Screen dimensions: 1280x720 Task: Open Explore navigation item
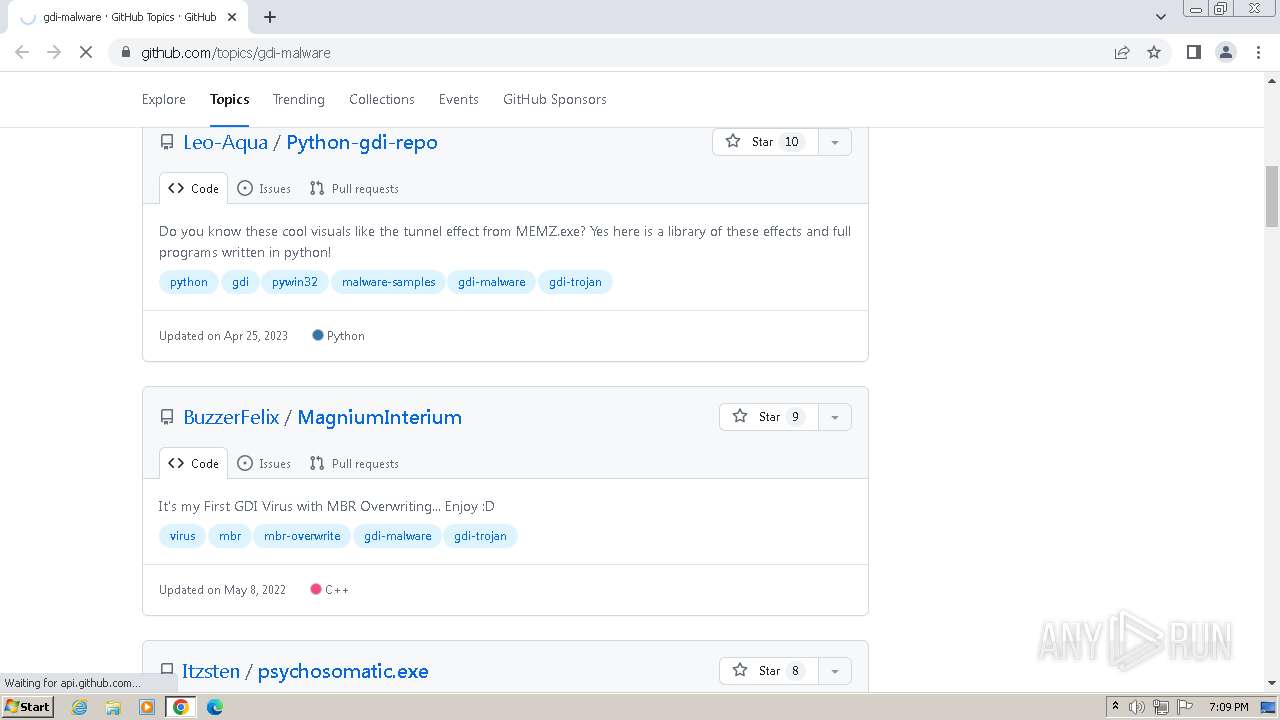coord(164,99)
